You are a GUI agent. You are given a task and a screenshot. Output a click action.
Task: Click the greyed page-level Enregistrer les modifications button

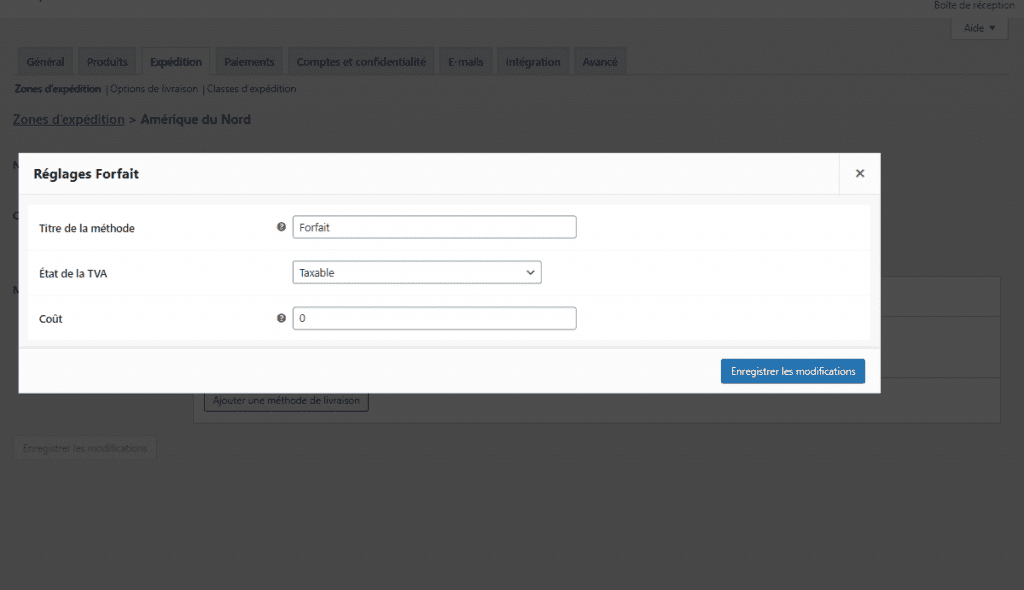[x=85, y=448]
